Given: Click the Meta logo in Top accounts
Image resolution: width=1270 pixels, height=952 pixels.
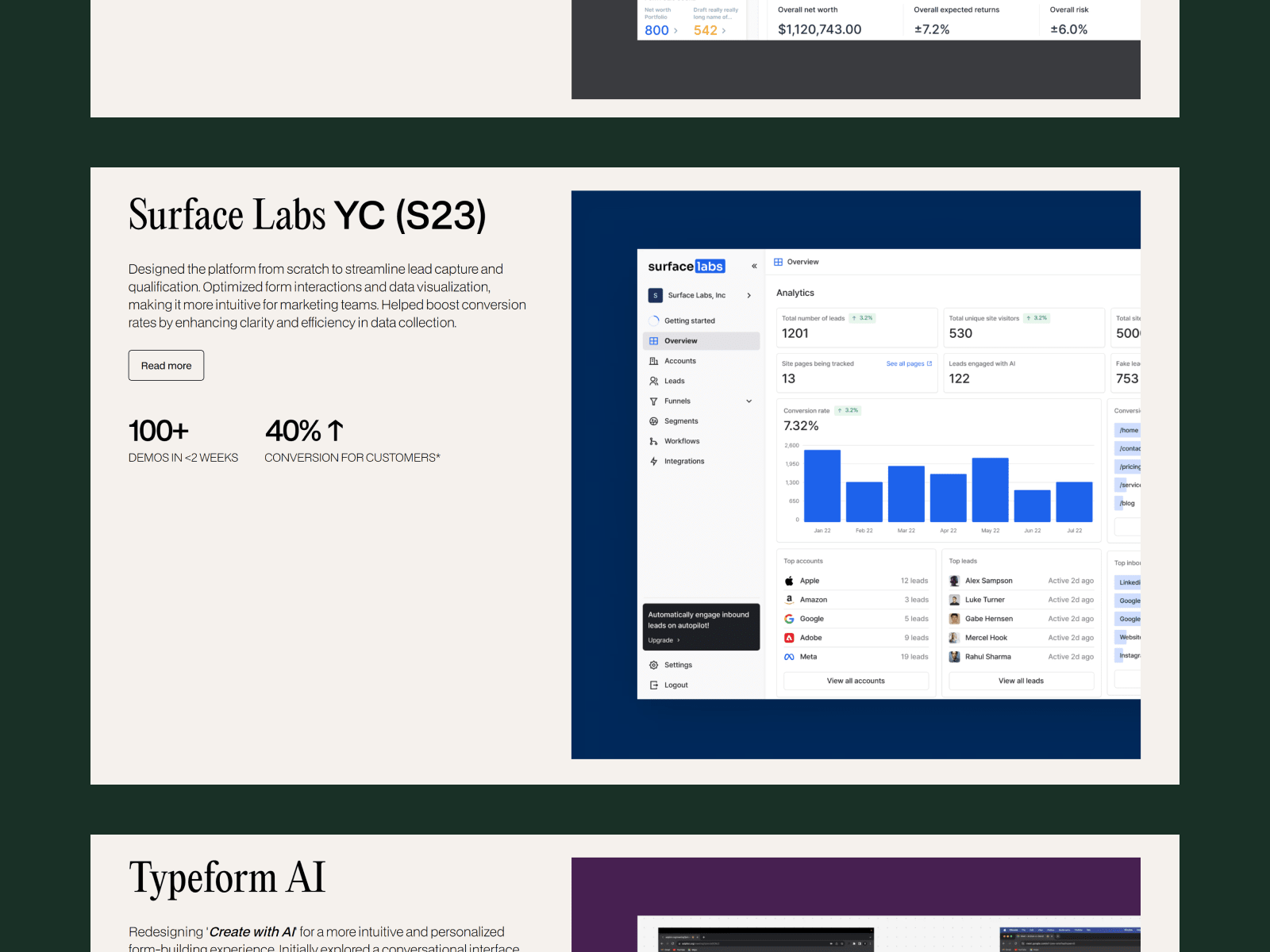Looking at the screenshot, I should click(789, 657).
